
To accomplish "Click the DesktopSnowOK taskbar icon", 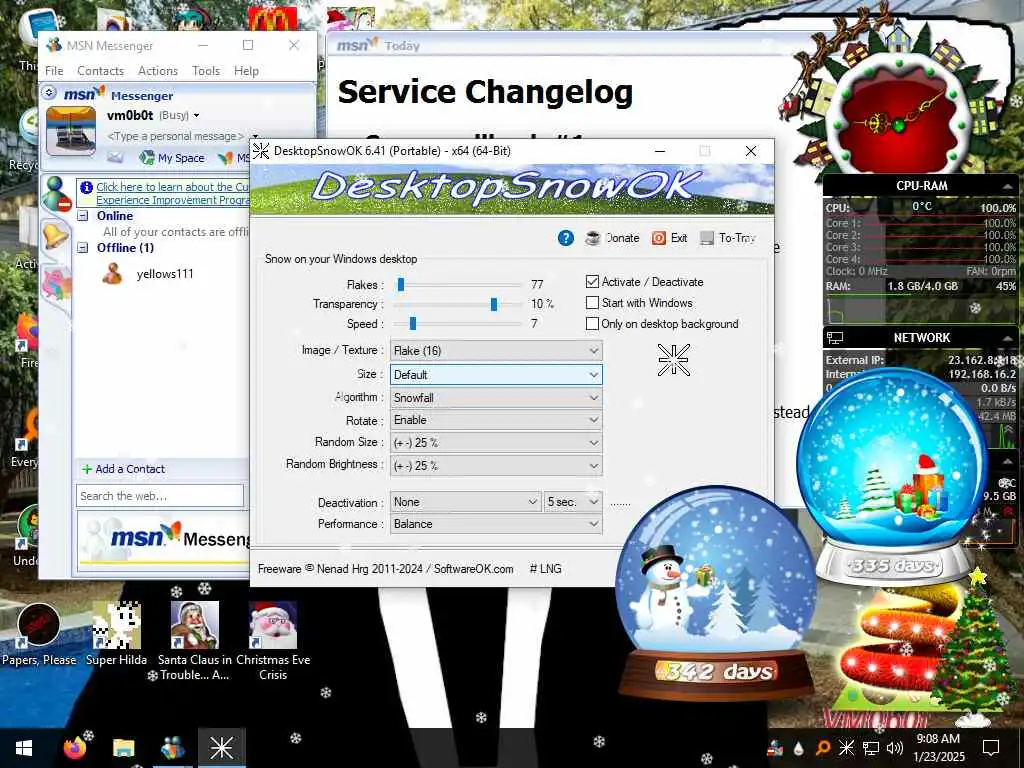I will [x=221, y=748].
